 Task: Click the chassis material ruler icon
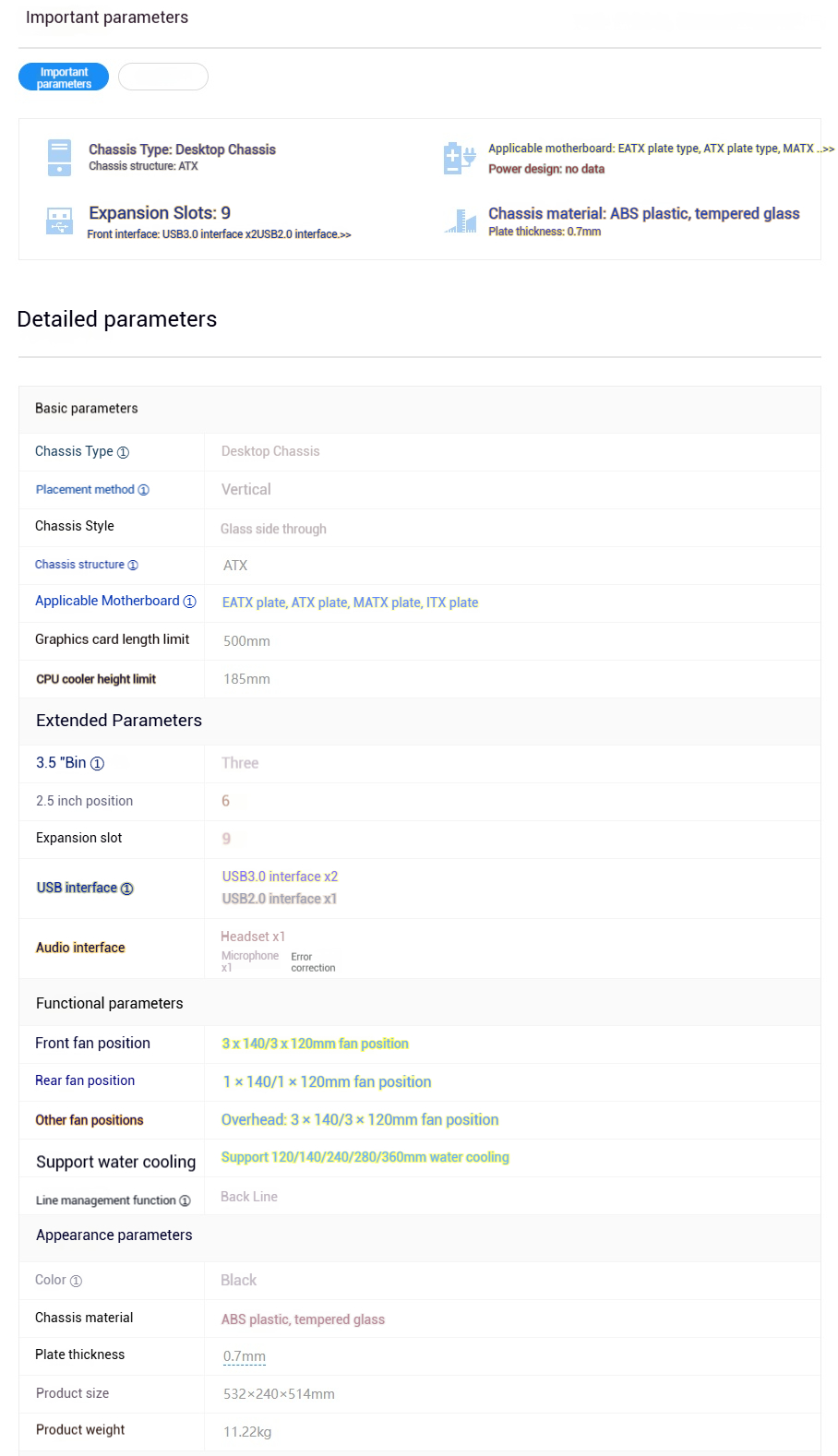[460, 221]
